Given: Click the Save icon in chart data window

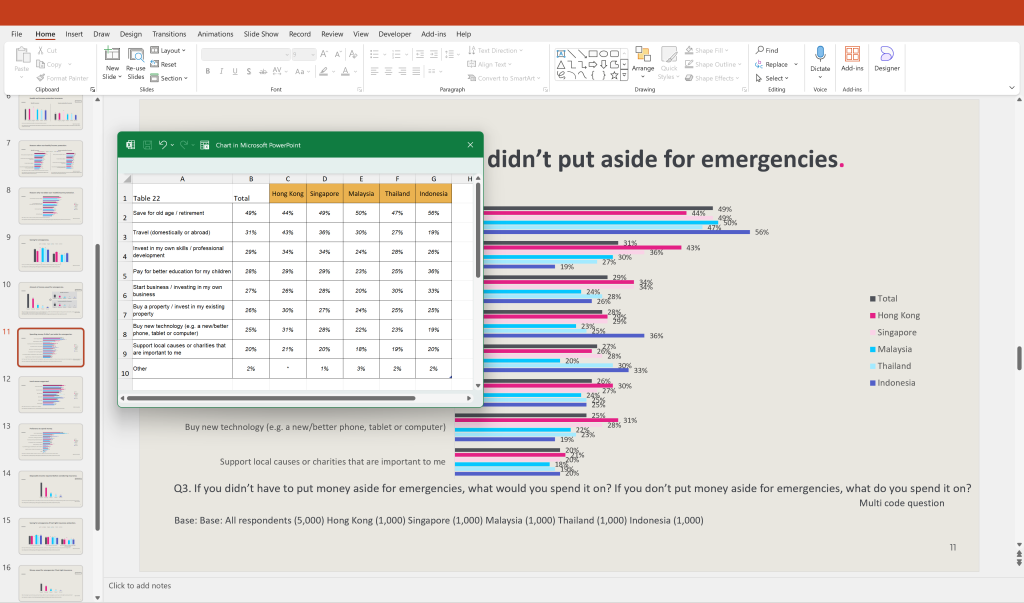Looking at the screenshot, I should (x=148, y=145).
